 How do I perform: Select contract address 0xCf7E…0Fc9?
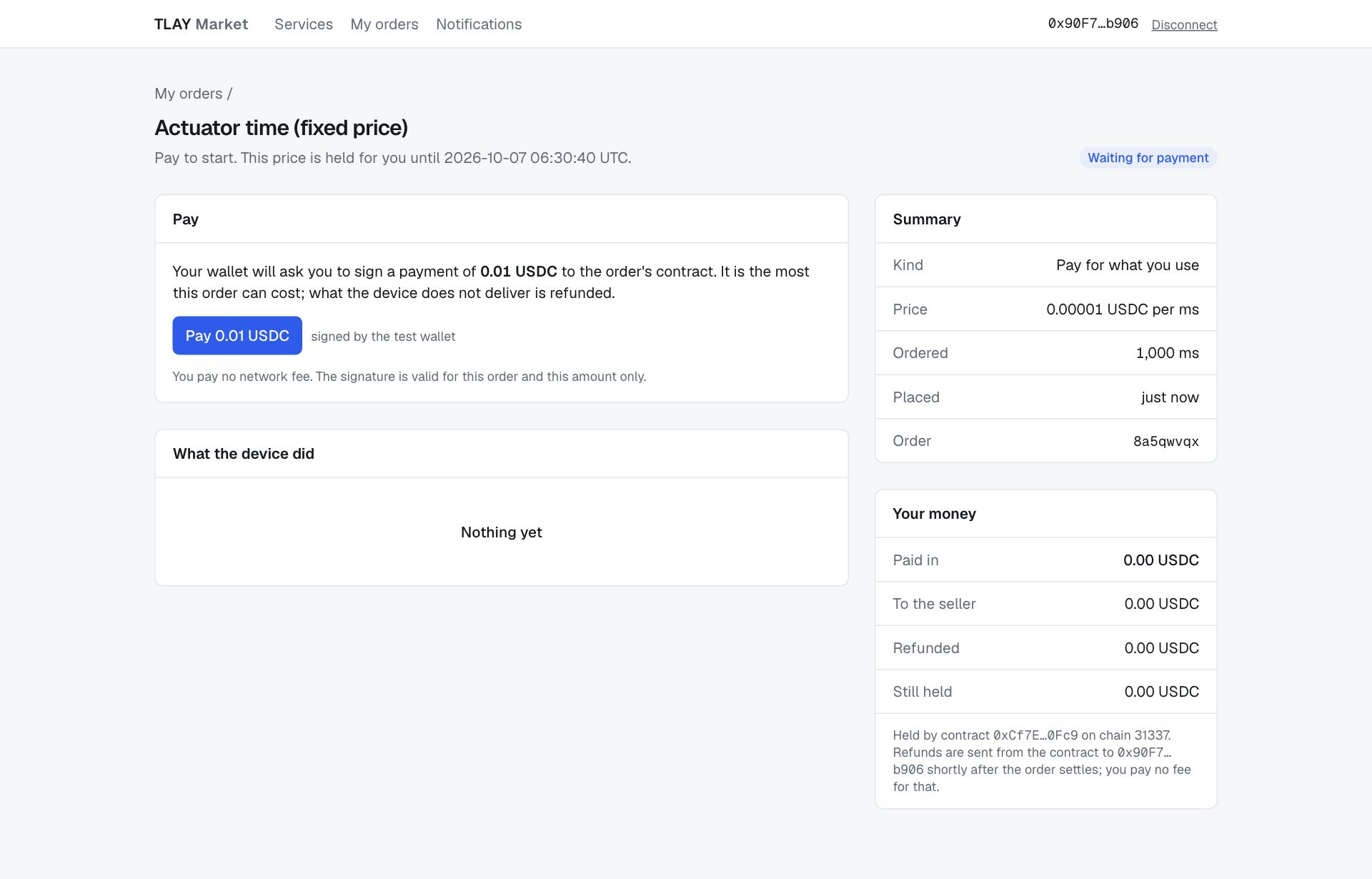[1035, 735]
